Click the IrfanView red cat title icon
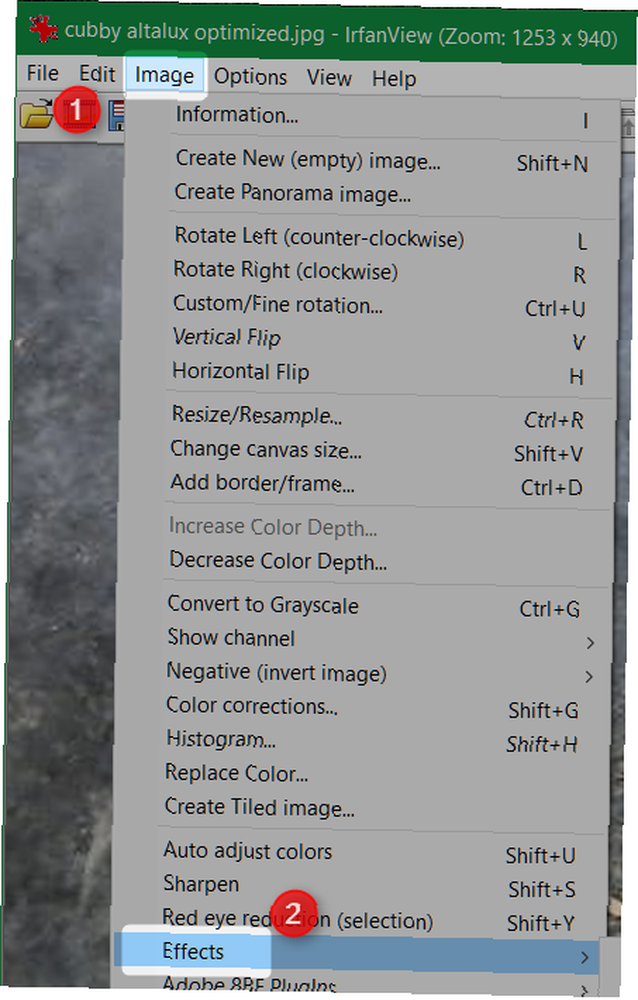This screenshot has width=638, height=1000. click(x=43, y=29)
